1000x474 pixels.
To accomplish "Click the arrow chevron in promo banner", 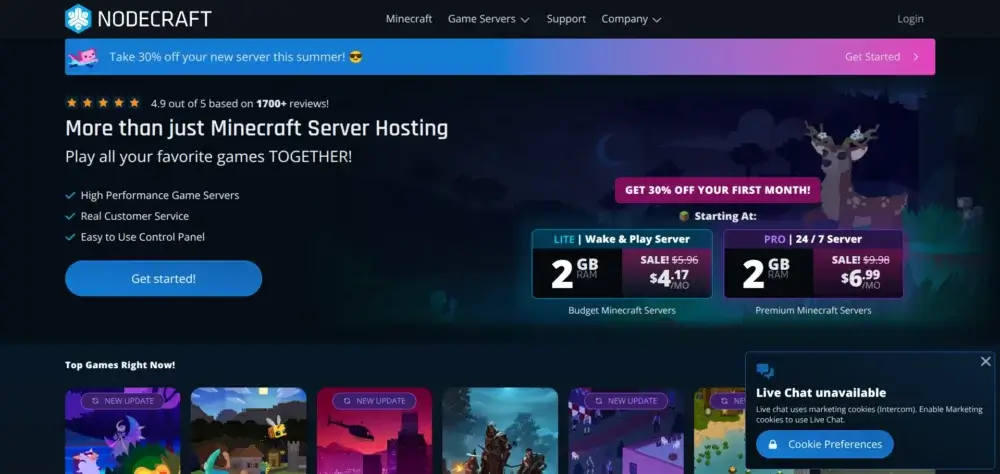I will pyautogui.click(x=916, y=57).
